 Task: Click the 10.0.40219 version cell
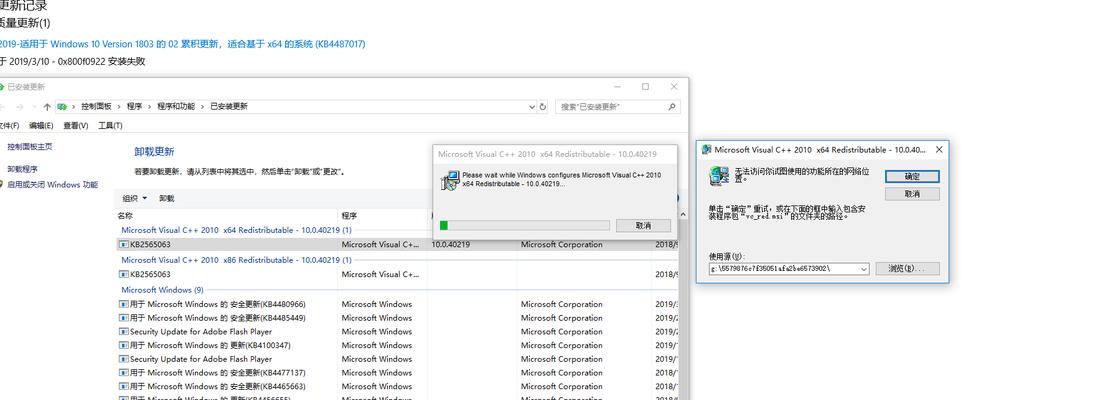pyautogui.click(x=450, y=245)
